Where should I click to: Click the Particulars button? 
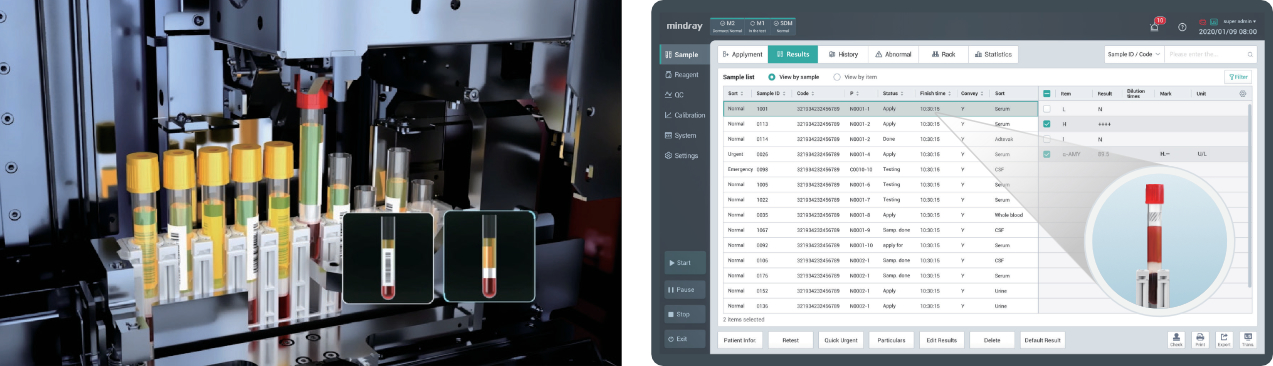click(892, 340)
